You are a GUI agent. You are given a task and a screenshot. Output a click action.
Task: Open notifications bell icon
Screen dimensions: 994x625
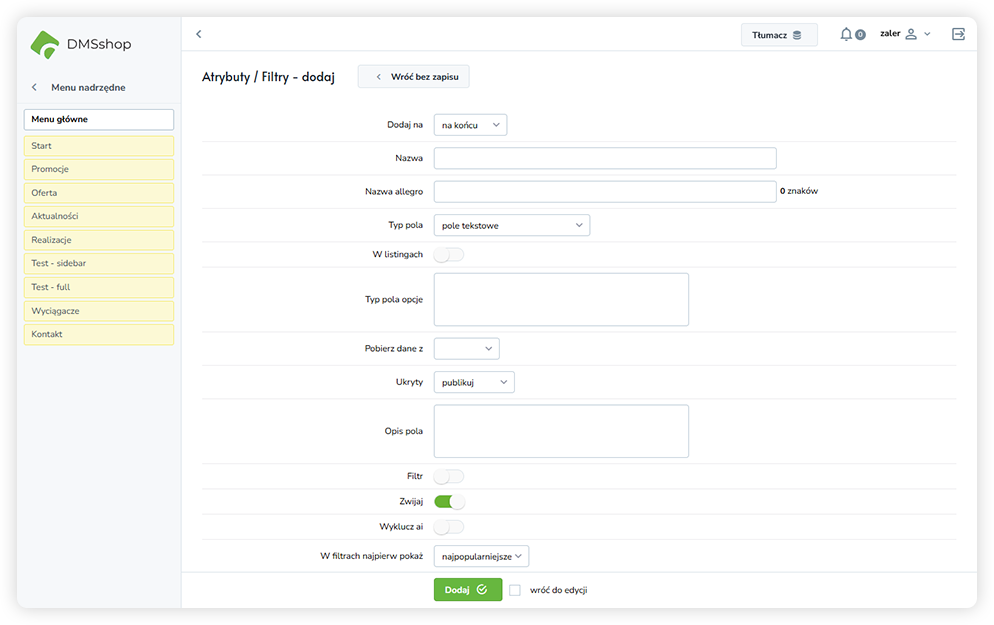[x=846, y=34]
